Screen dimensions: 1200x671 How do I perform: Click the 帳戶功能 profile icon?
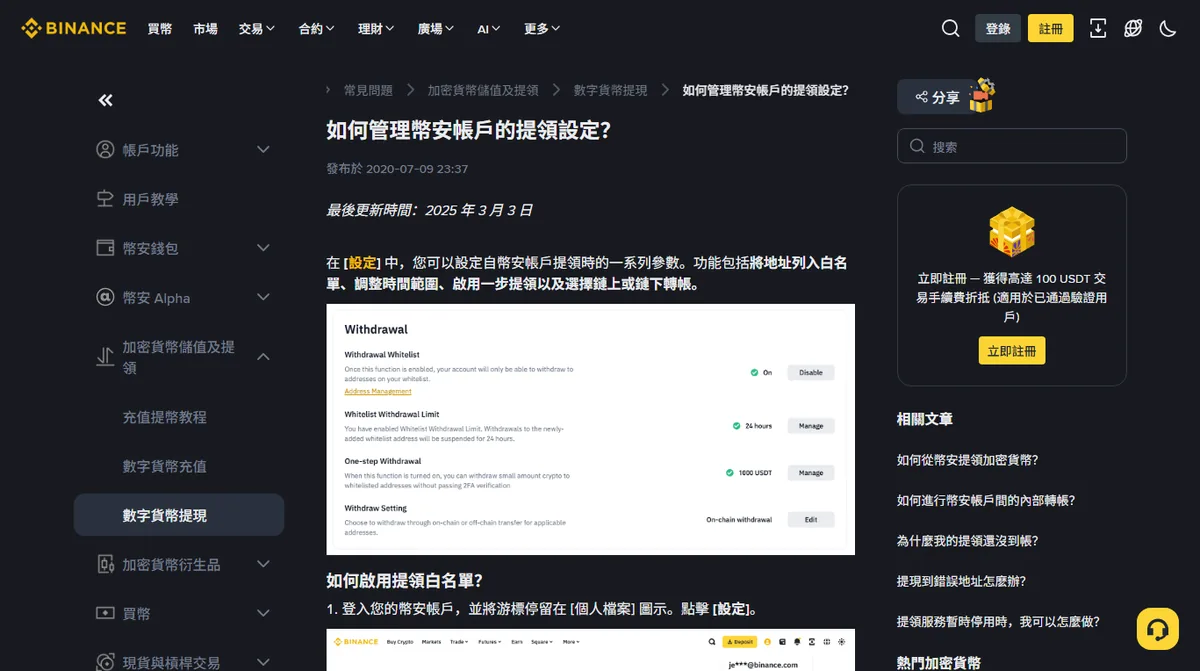tap(105, 150)
